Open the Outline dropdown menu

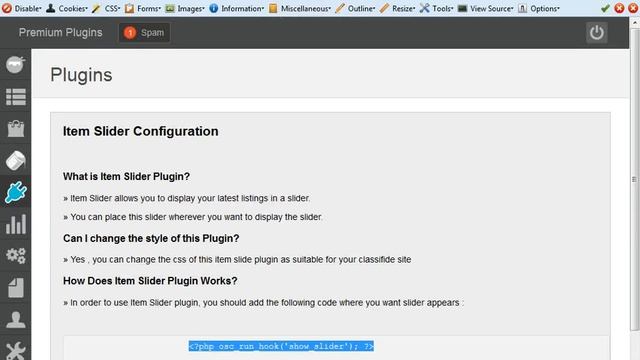click(x=356, y=8)
